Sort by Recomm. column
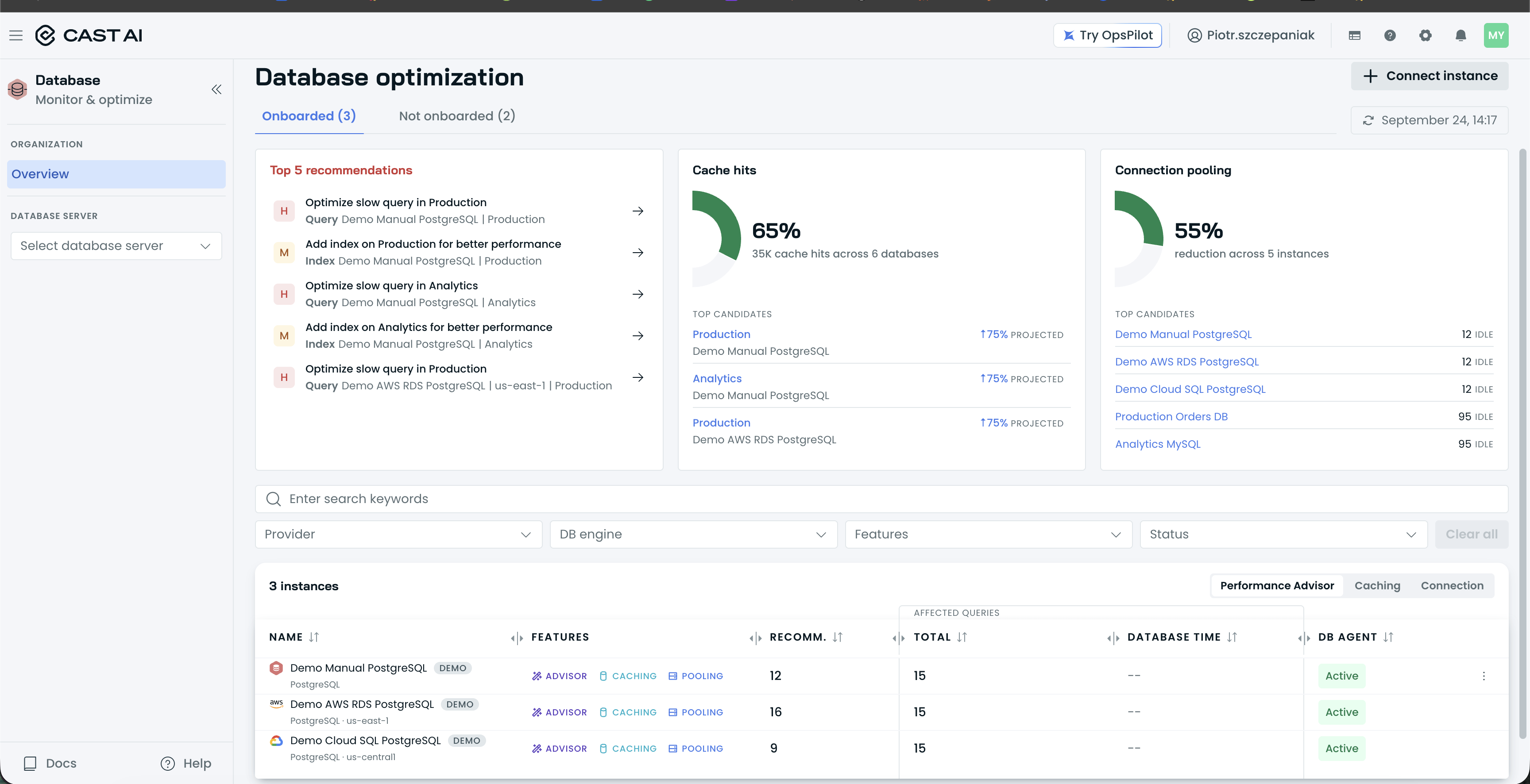Screen dimensions: 1530x784 coord(838,638)
